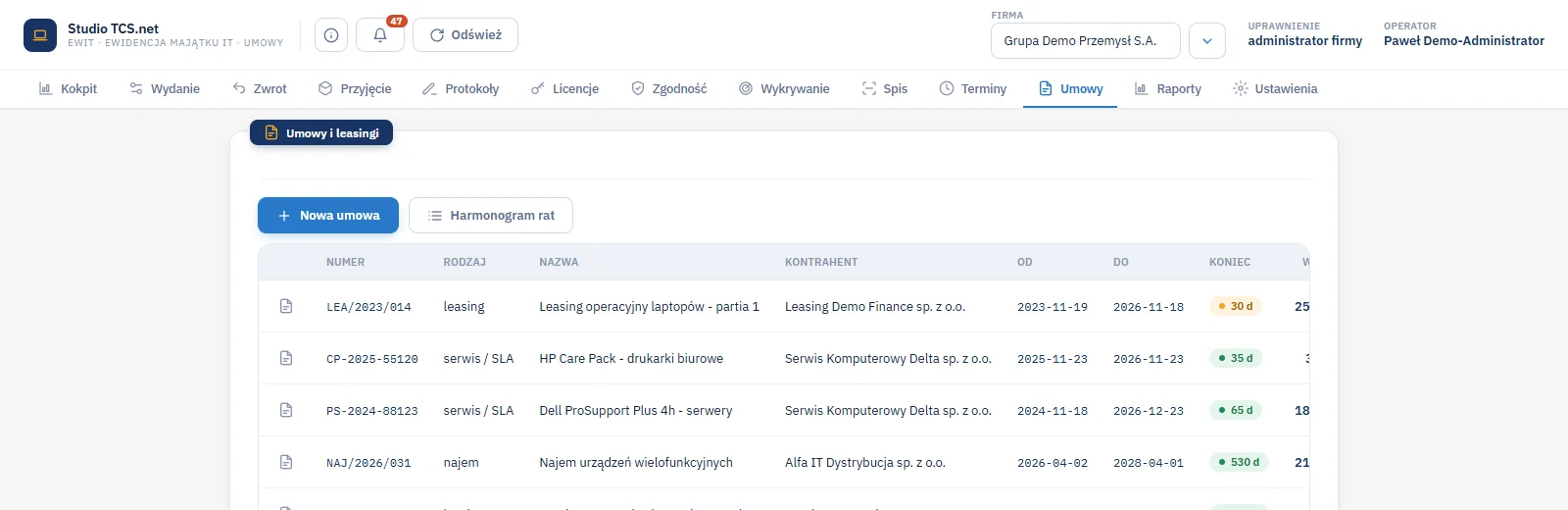Click document icon in CP-2025-55120 row

[286, 358]
